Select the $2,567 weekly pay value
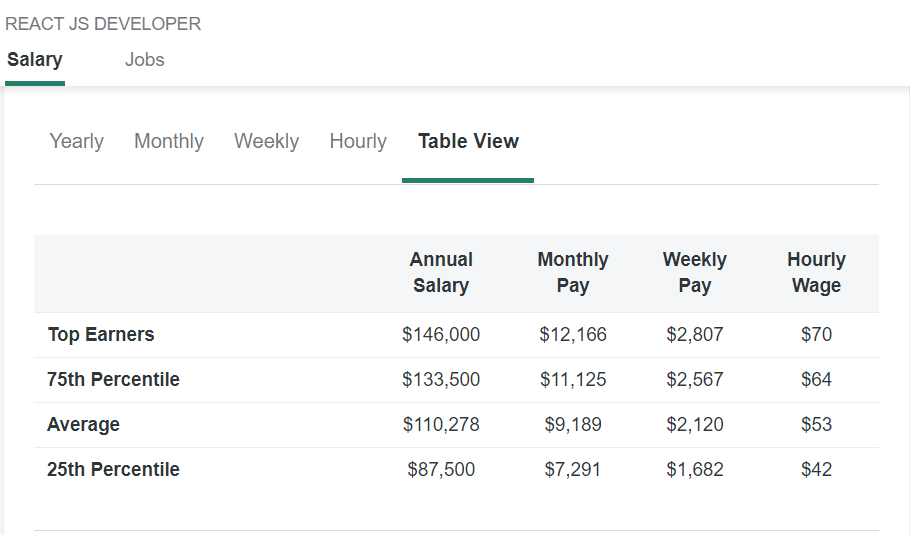The image size is (910, 535). point(695,379)
